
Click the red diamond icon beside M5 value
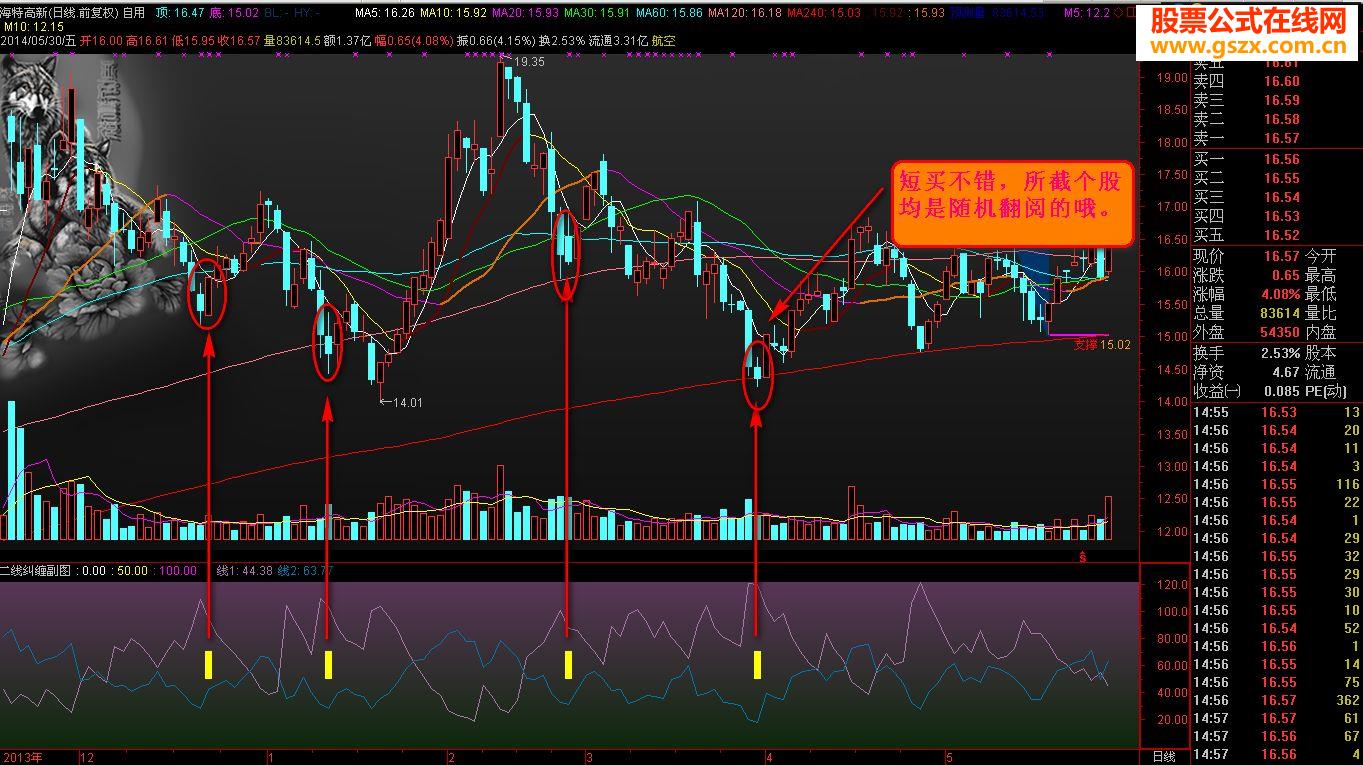[x=1119, y=13]
